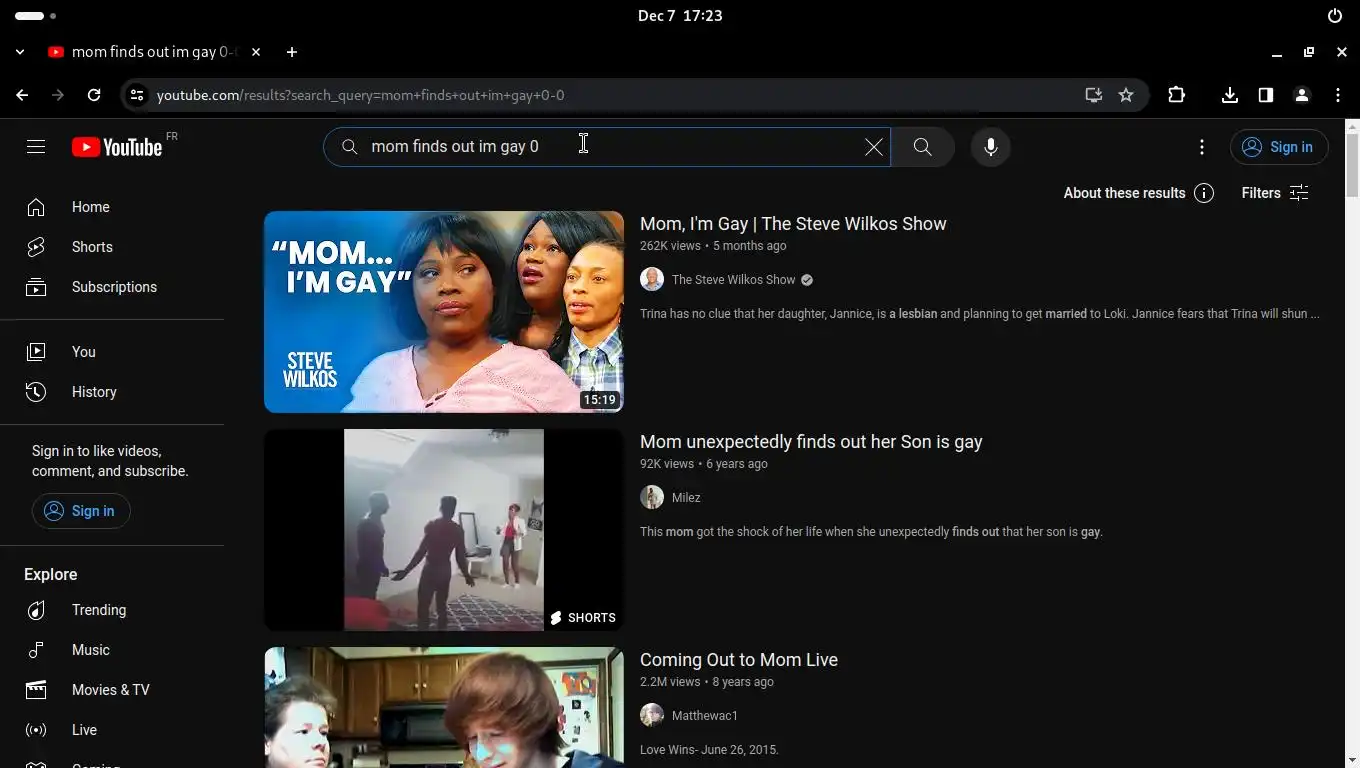Open the site information icon in address bar
1360x768 pixels.
pyautogui.click(x=137, y=95)
